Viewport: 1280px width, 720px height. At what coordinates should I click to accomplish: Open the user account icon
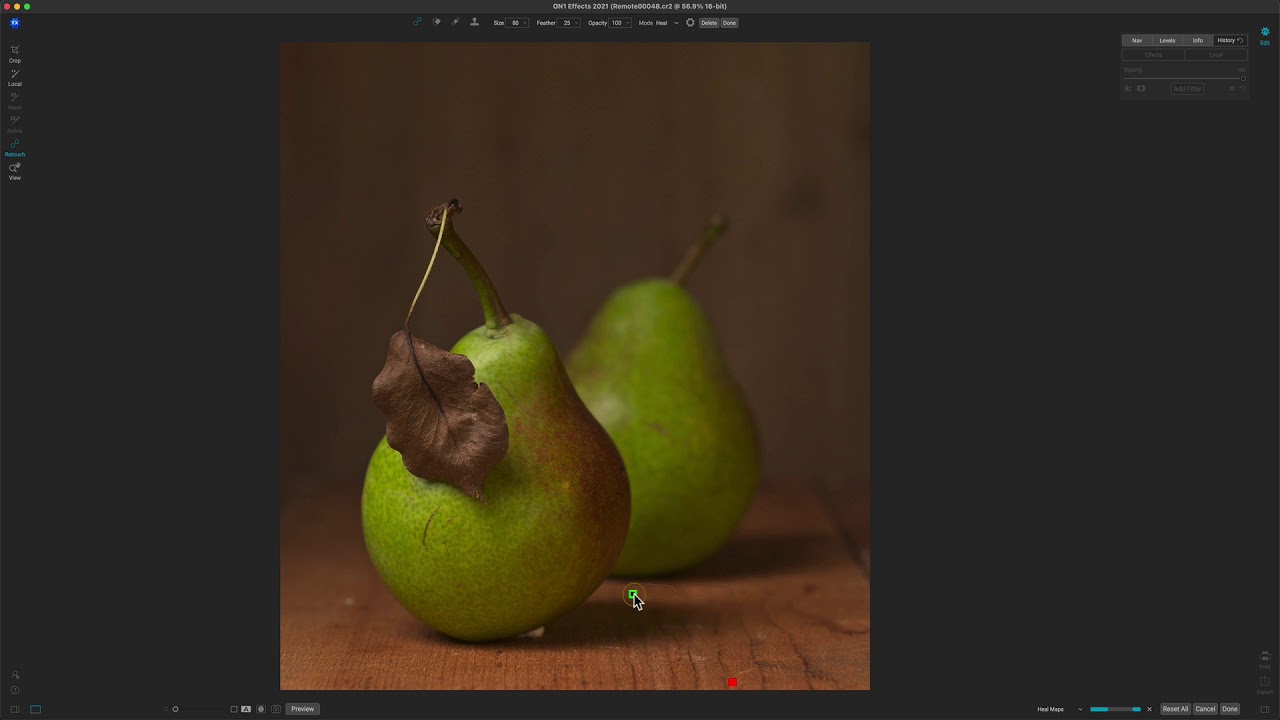click(14, 675)
